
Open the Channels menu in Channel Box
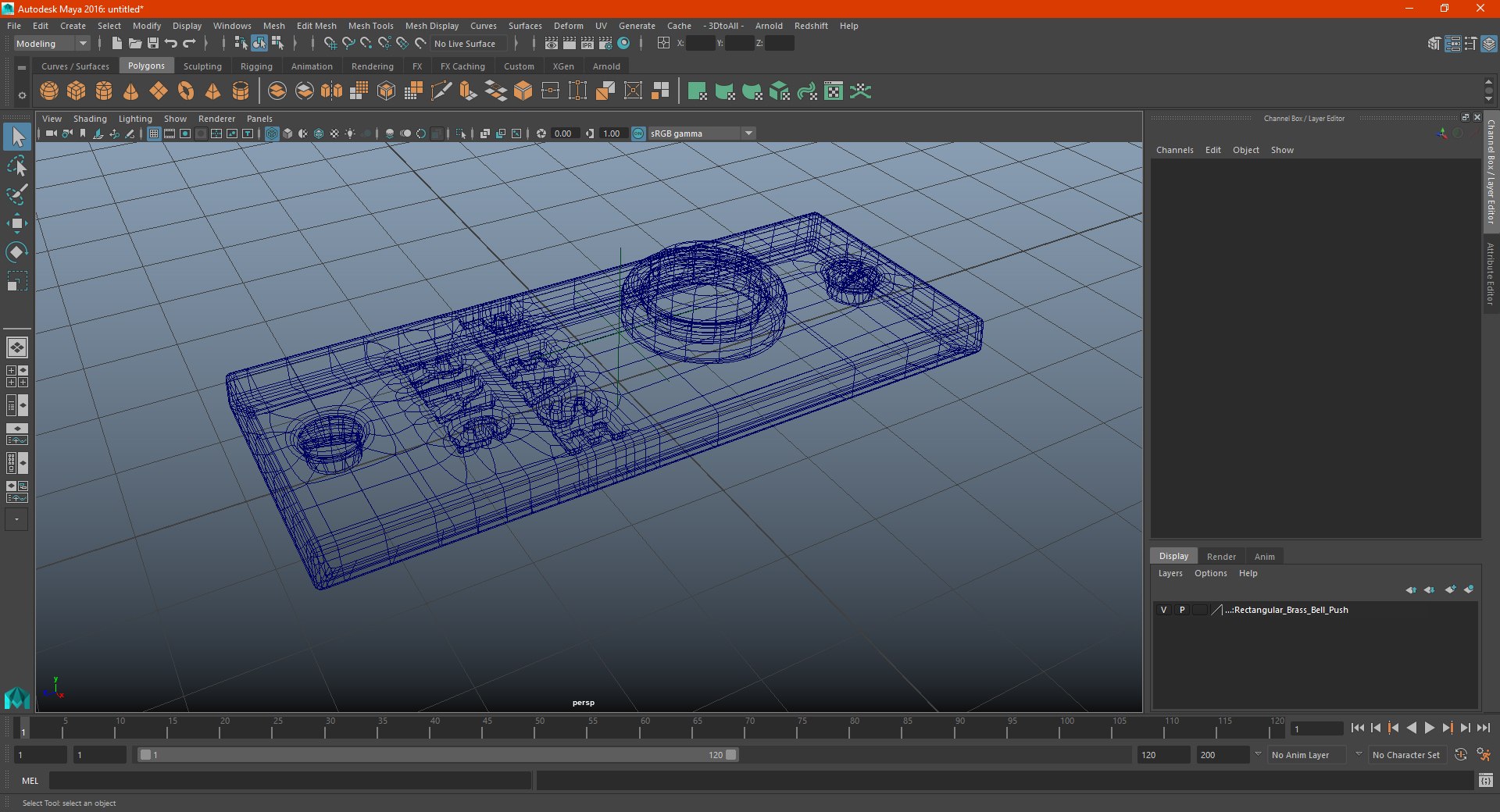[1174, 150]
